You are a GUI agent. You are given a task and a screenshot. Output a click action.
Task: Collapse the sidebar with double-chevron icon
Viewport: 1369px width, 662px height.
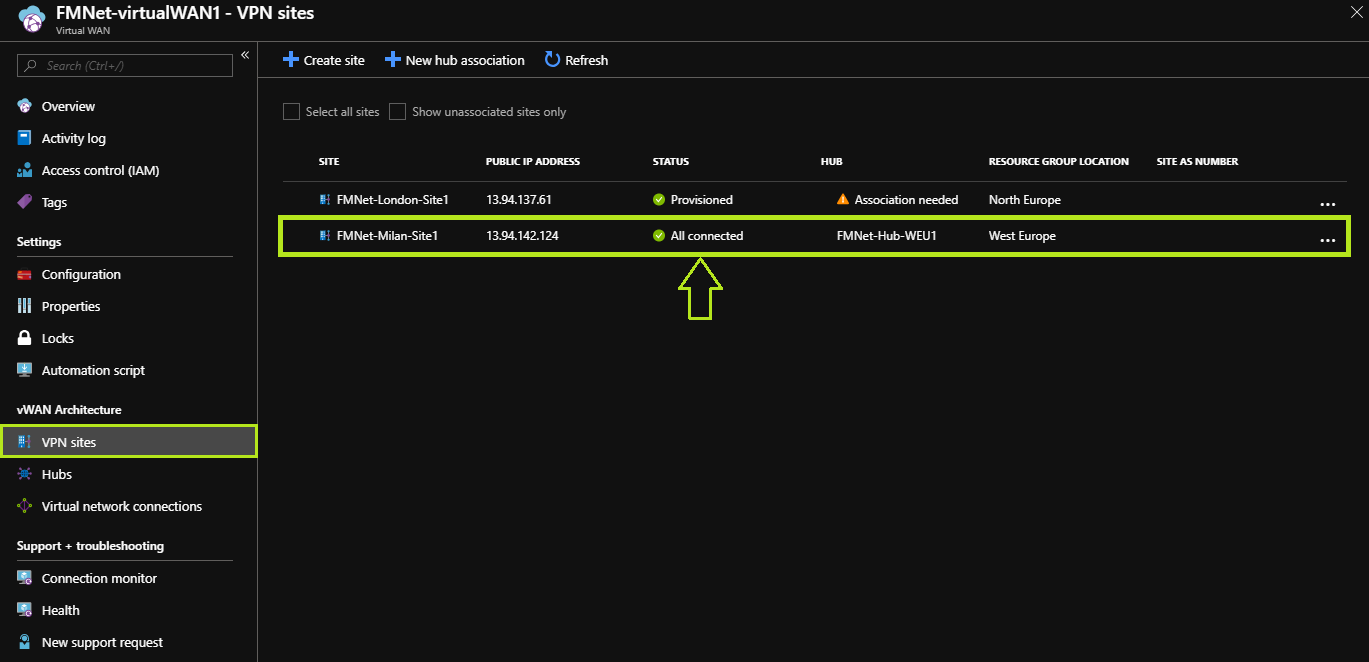point(245,55)
